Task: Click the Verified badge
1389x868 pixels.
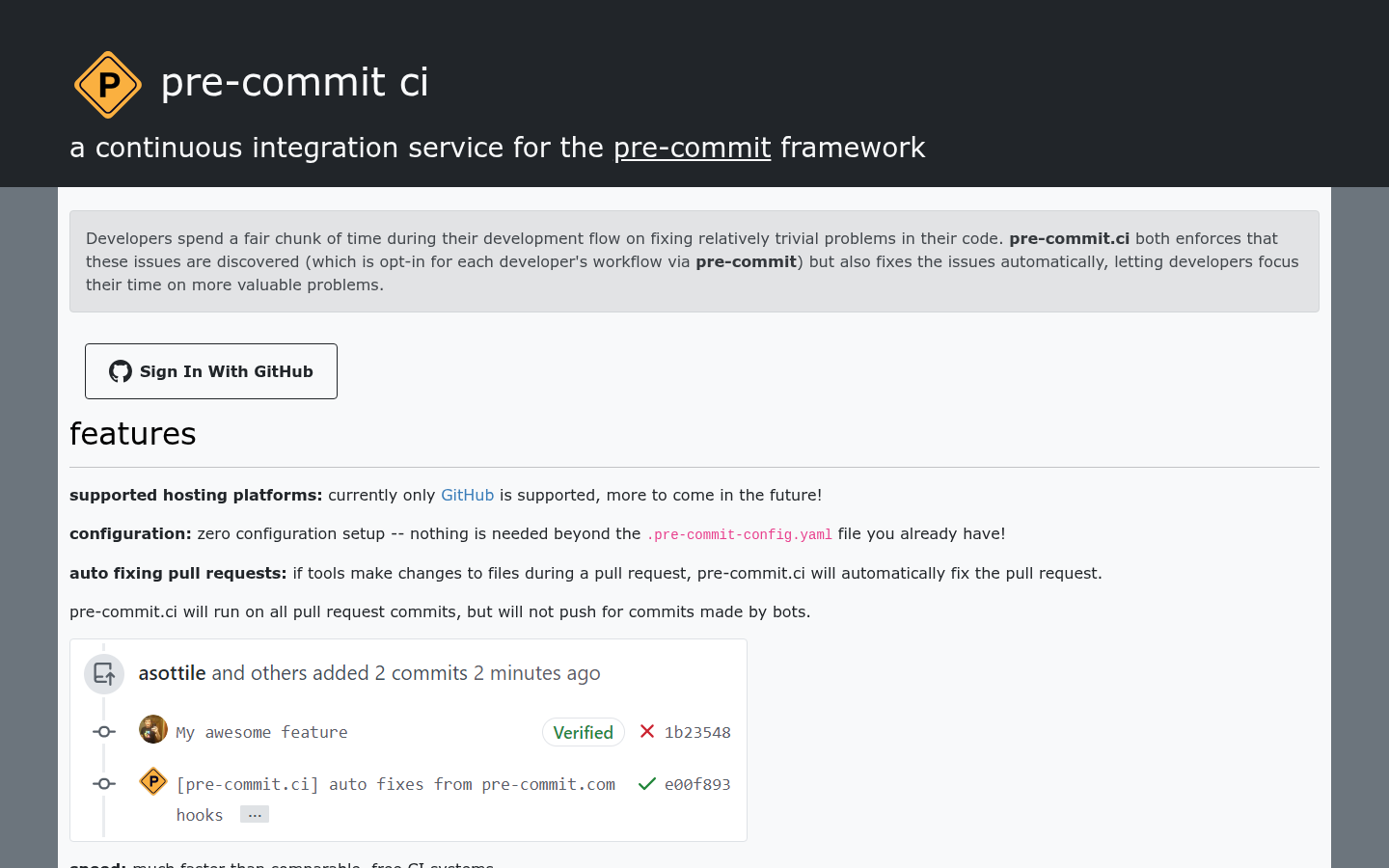Action: (x=584, y=732)
